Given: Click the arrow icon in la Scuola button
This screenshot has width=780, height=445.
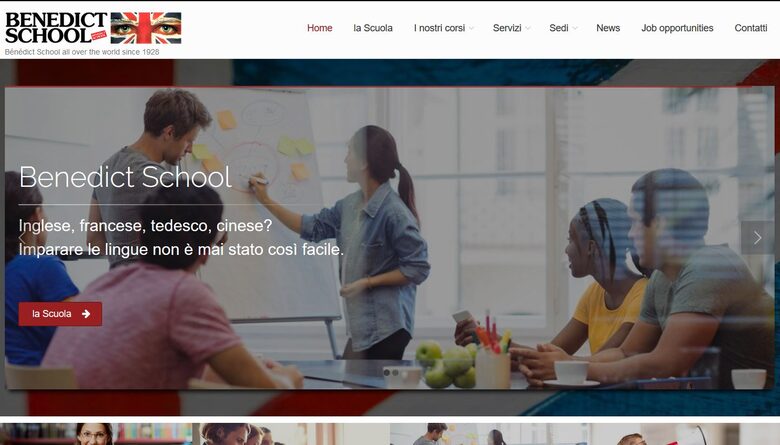Looking at the screenshot, I should click(x=86, y=314).
